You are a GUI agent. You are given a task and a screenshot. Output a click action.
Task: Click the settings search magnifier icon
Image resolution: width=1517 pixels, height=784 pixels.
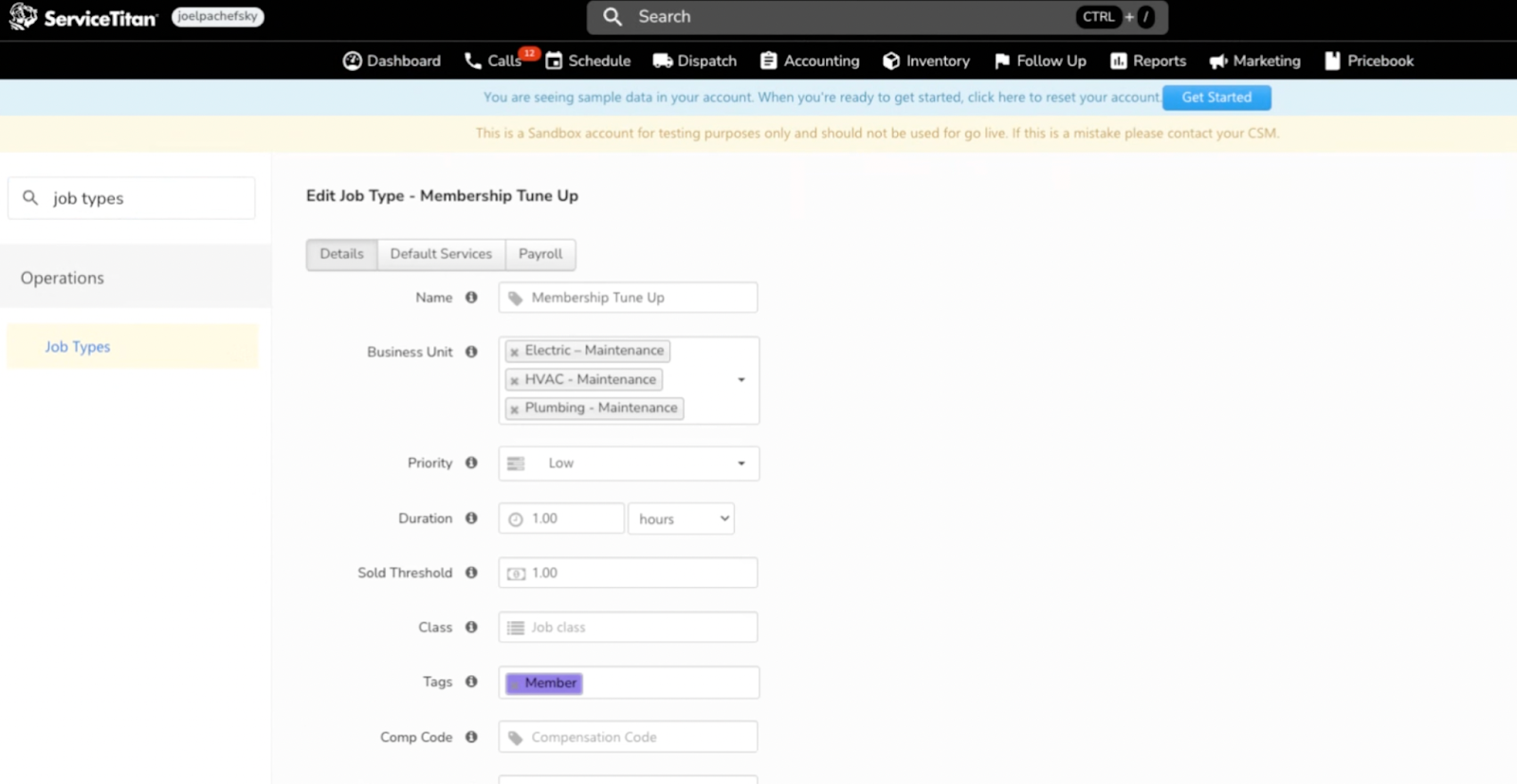[x=30, y=197]
